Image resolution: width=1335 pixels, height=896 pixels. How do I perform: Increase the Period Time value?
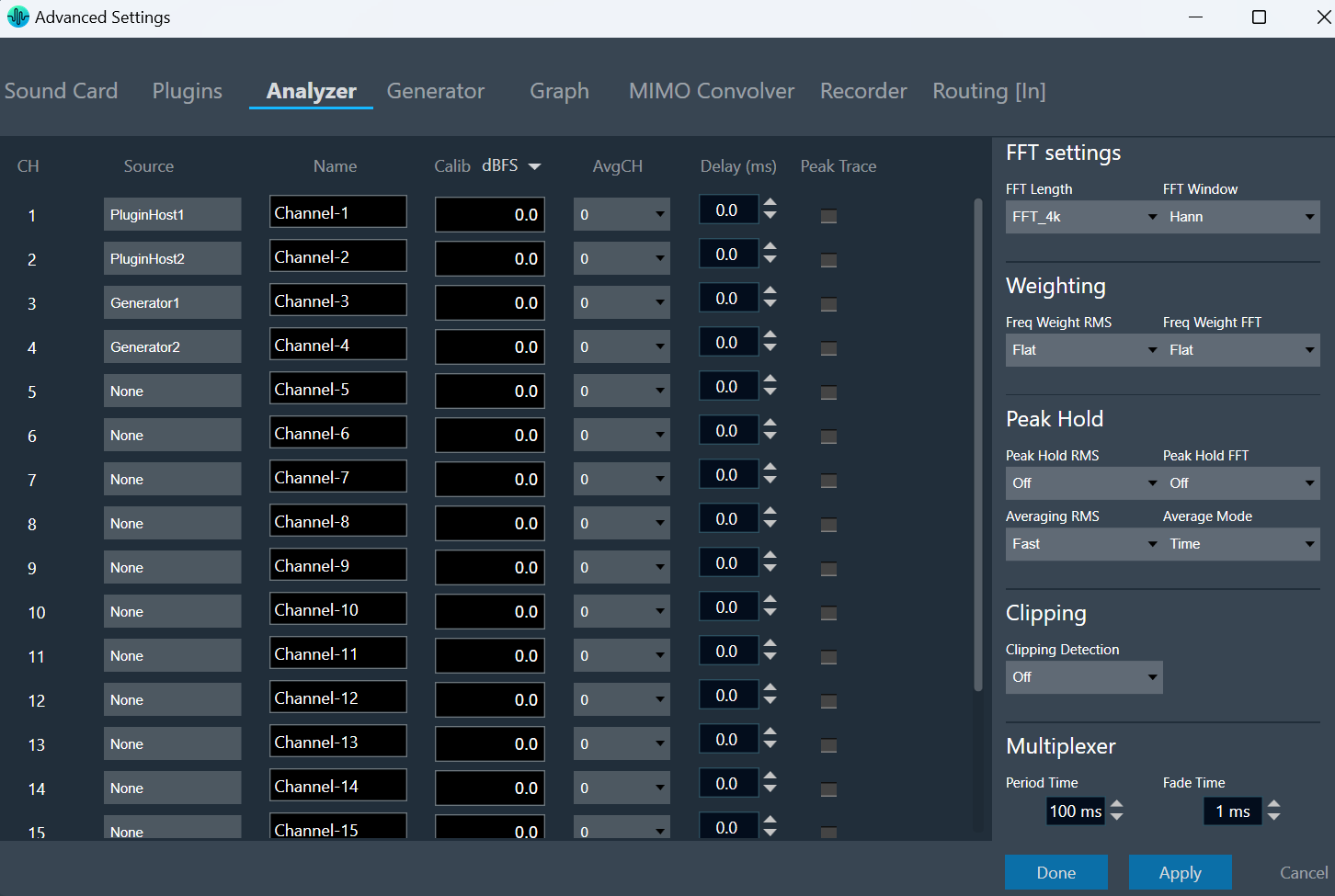pyautogui.click(x=1117, y=804)
